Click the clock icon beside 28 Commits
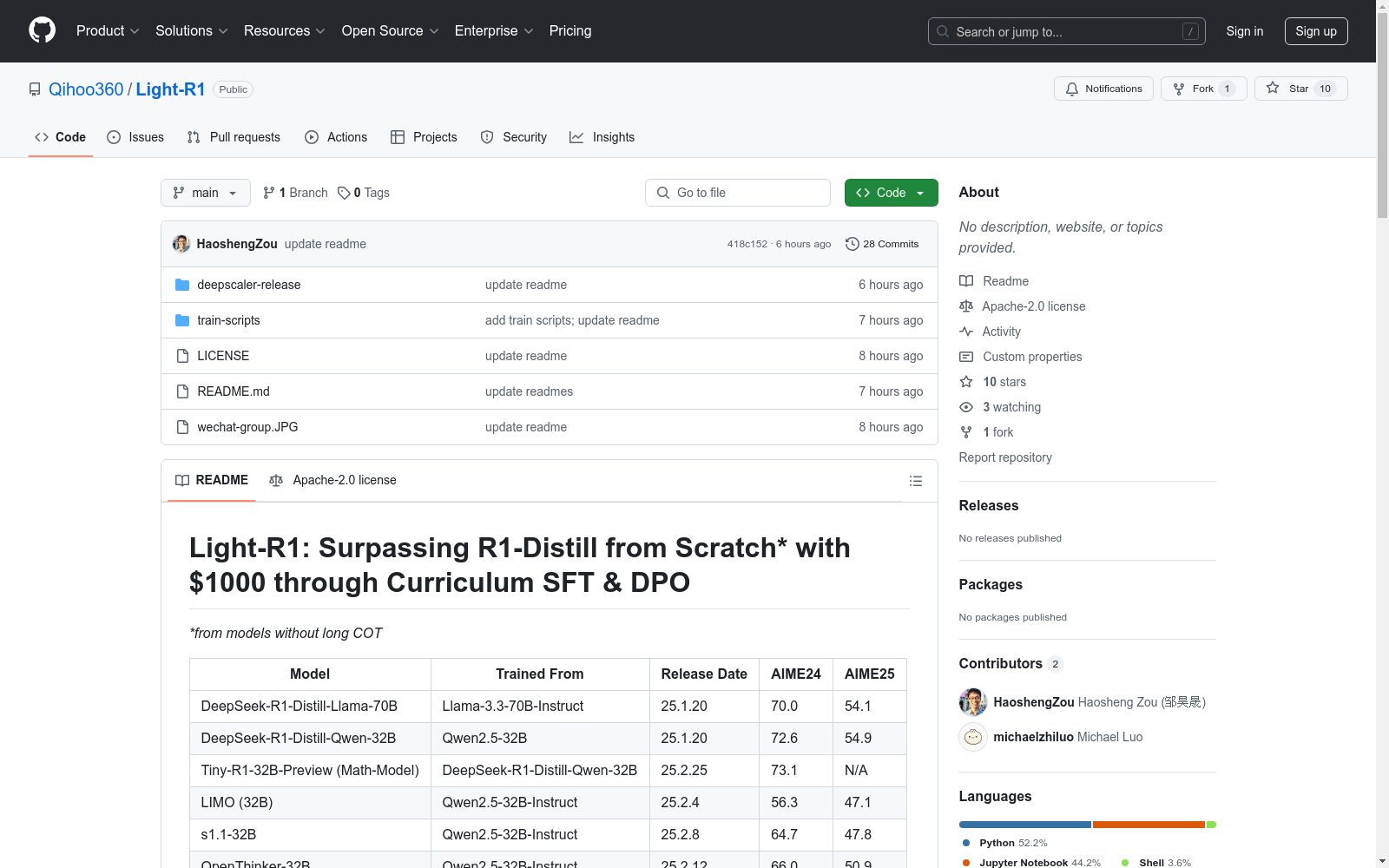This screenshot has height=868, width=1389. [x=852, y=244]
